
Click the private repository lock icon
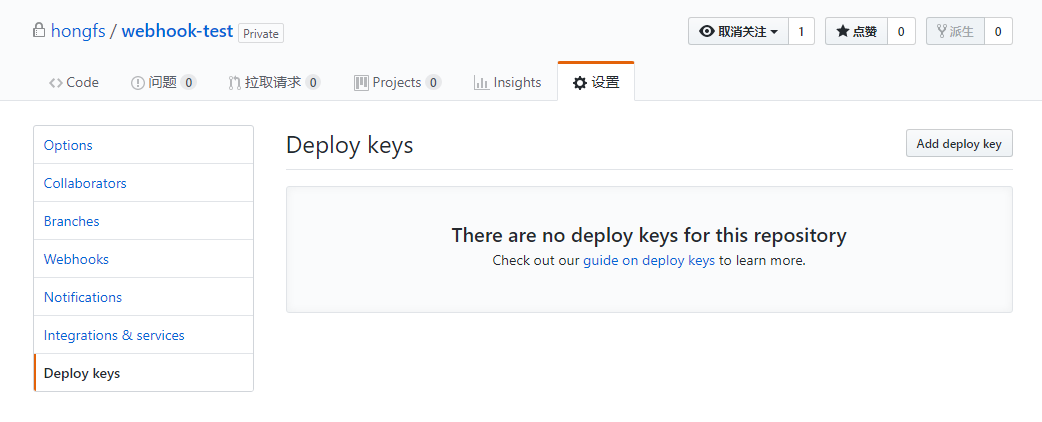[x=39, y=31]
